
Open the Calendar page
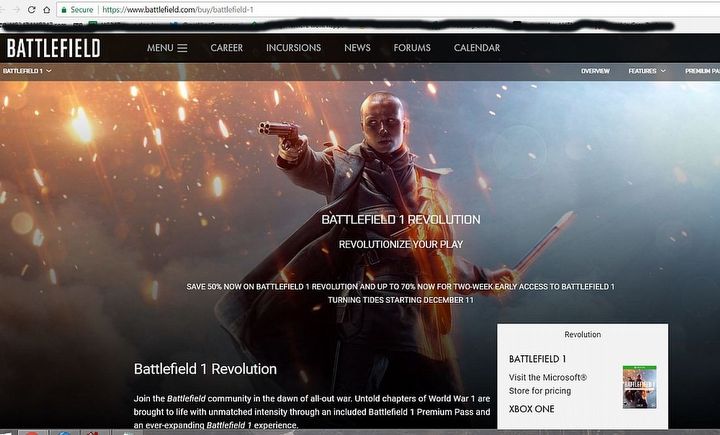point(476,48)
